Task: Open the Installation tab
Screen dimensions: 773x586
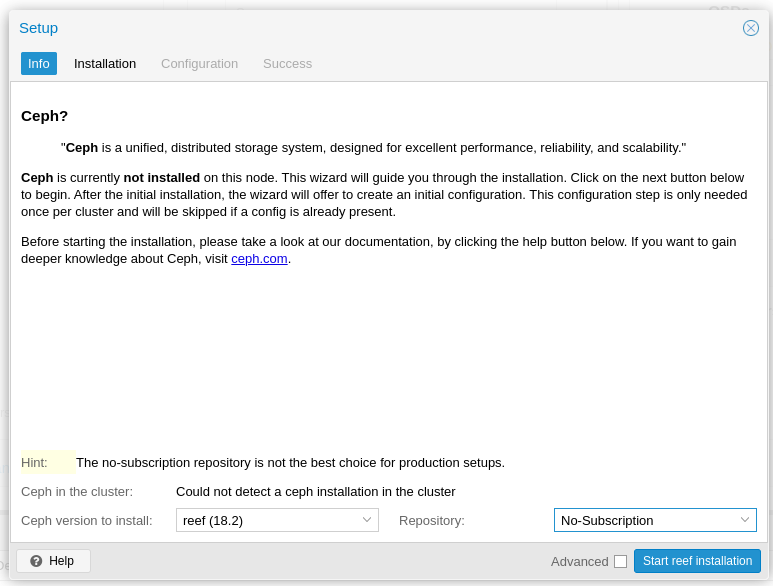Action: [105, 64]
